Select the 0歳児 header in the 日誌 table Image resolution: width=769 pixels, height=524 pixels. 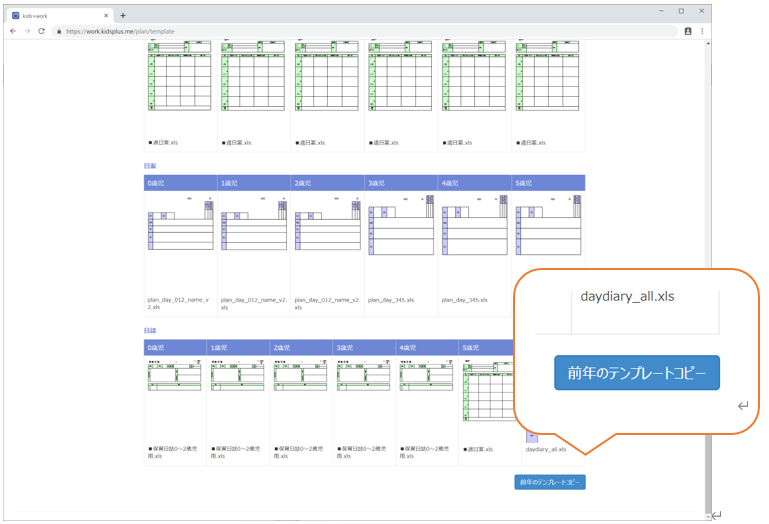(175, 347)
